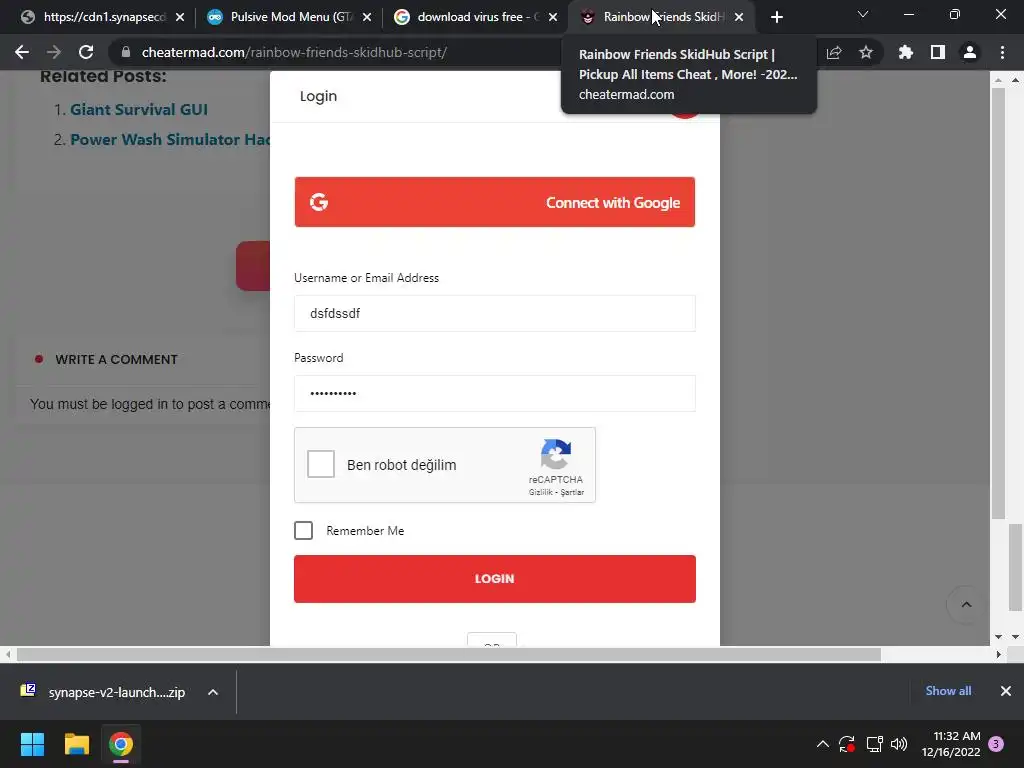Go back to previous page

pyautogui.click(x=22, y=52)
